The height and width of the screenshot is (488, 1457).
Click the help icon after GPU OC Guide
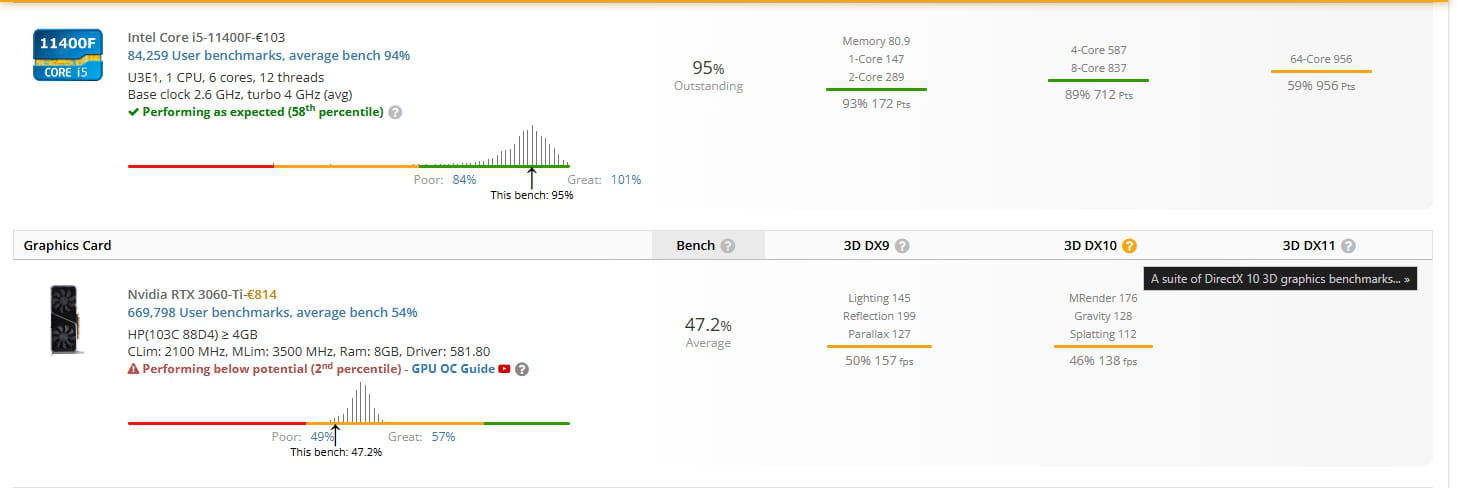pos(522,369)
